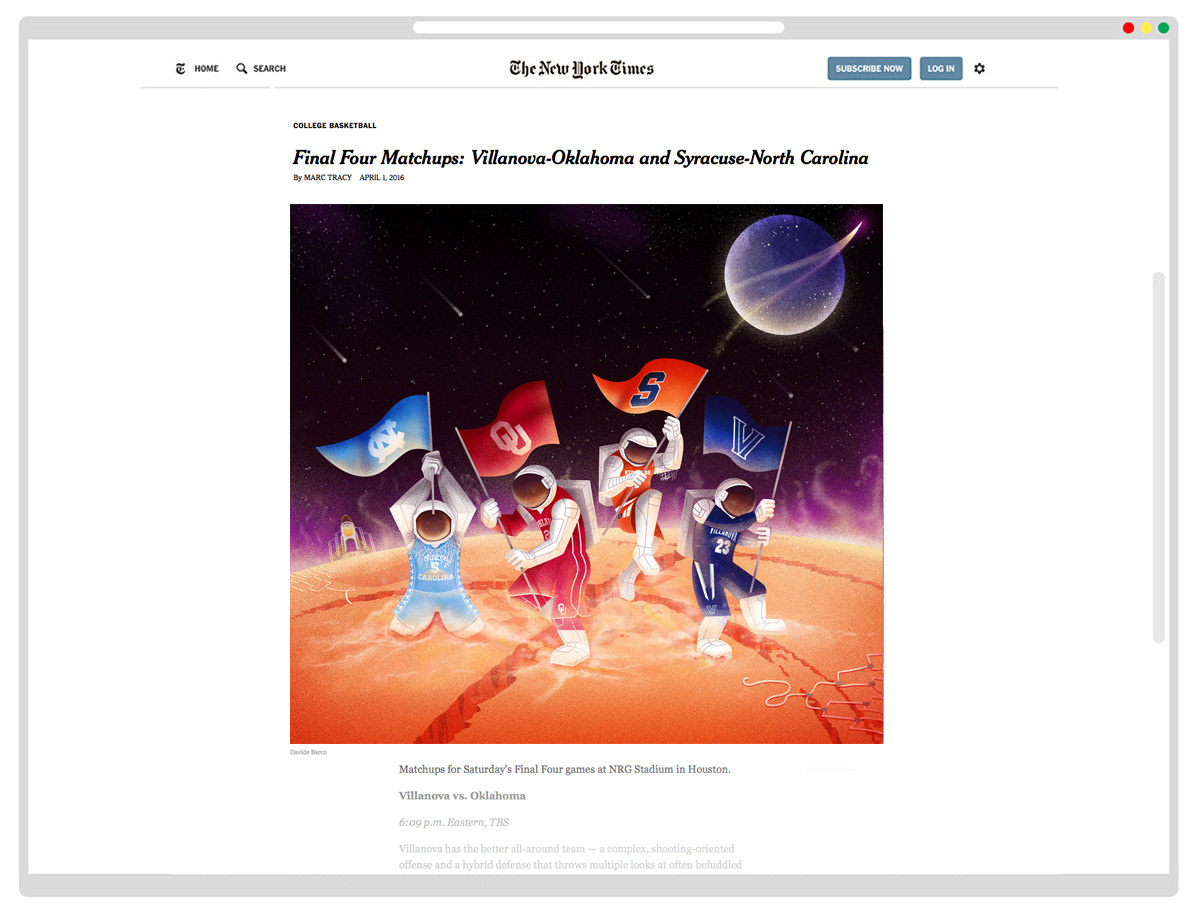This screenshot has height=915, width=1200.
Task: Click the browser address bar
Action: click(x=598, y=28)
